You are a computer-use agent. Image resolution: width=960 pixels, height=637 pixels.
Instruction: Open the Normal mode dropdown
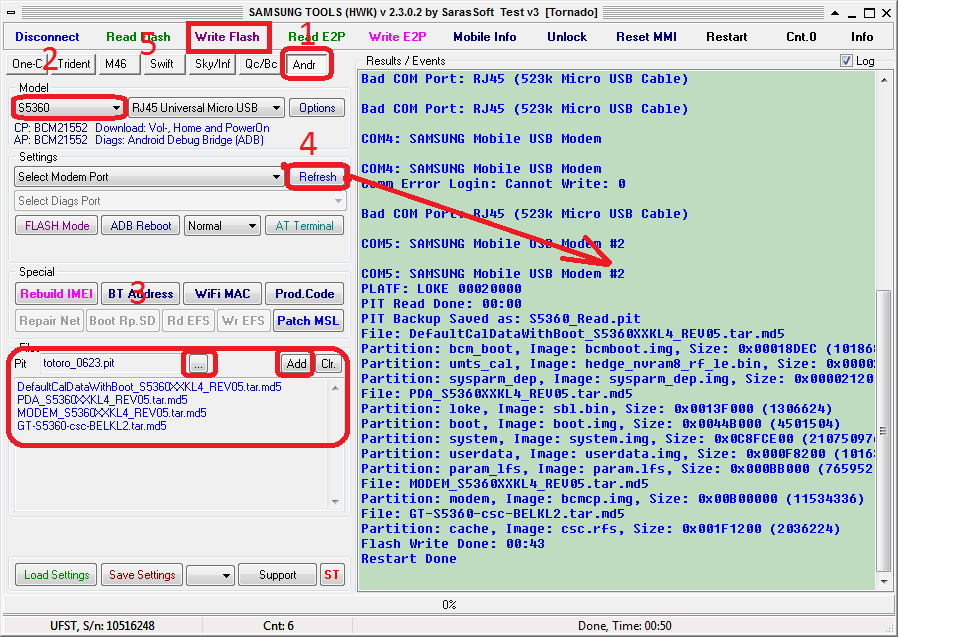tap(222, 225)
